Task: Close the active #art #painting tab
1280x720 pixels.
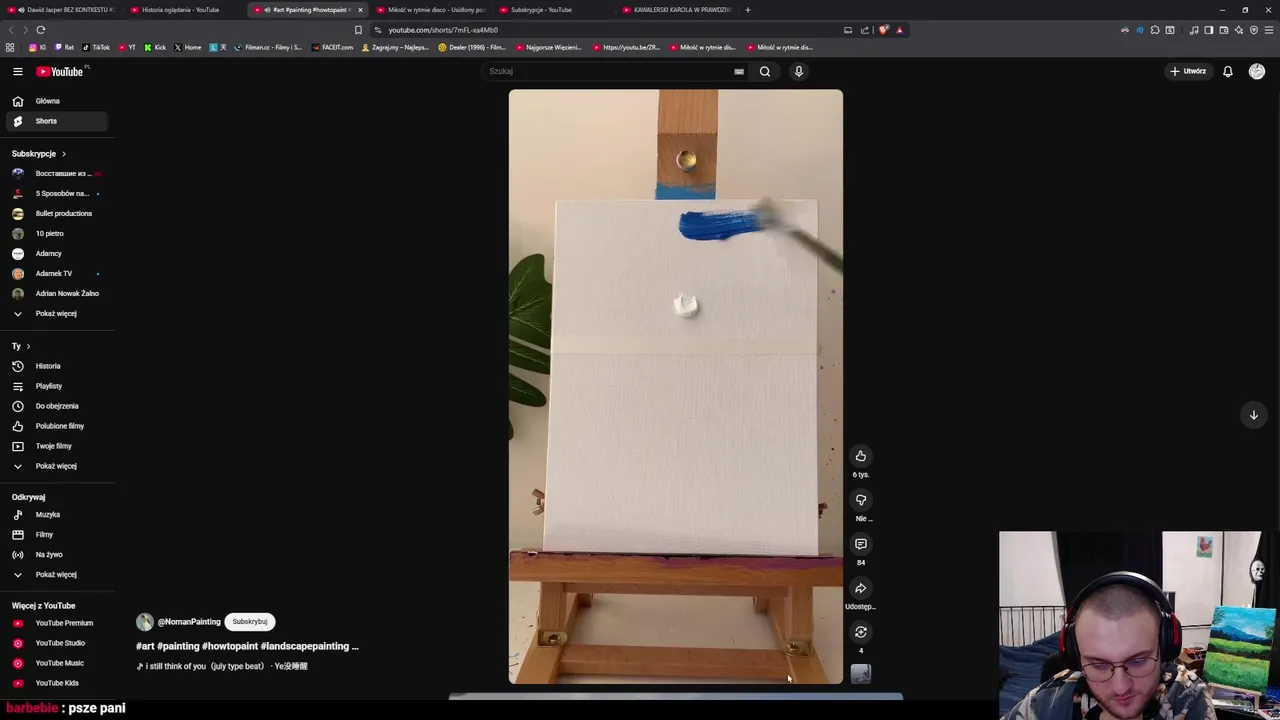Action: 360,10
